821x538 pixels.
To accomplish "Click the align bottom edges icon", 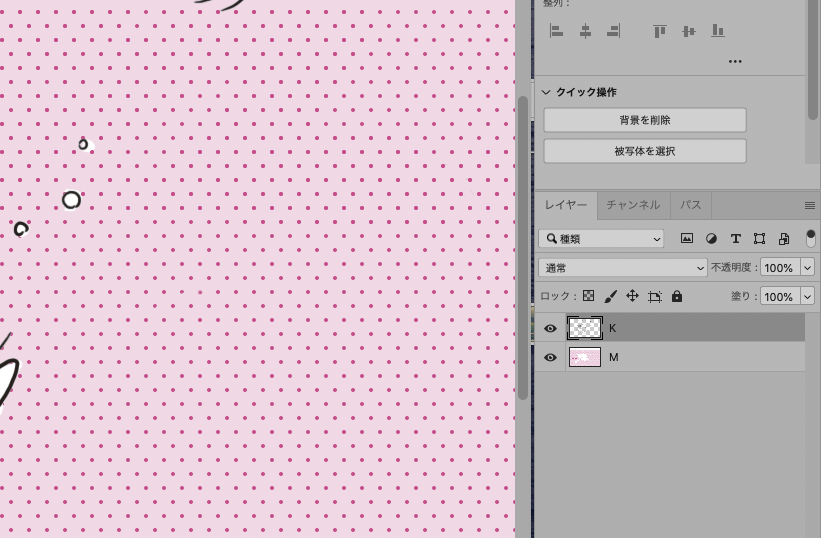I will point(717,32).
